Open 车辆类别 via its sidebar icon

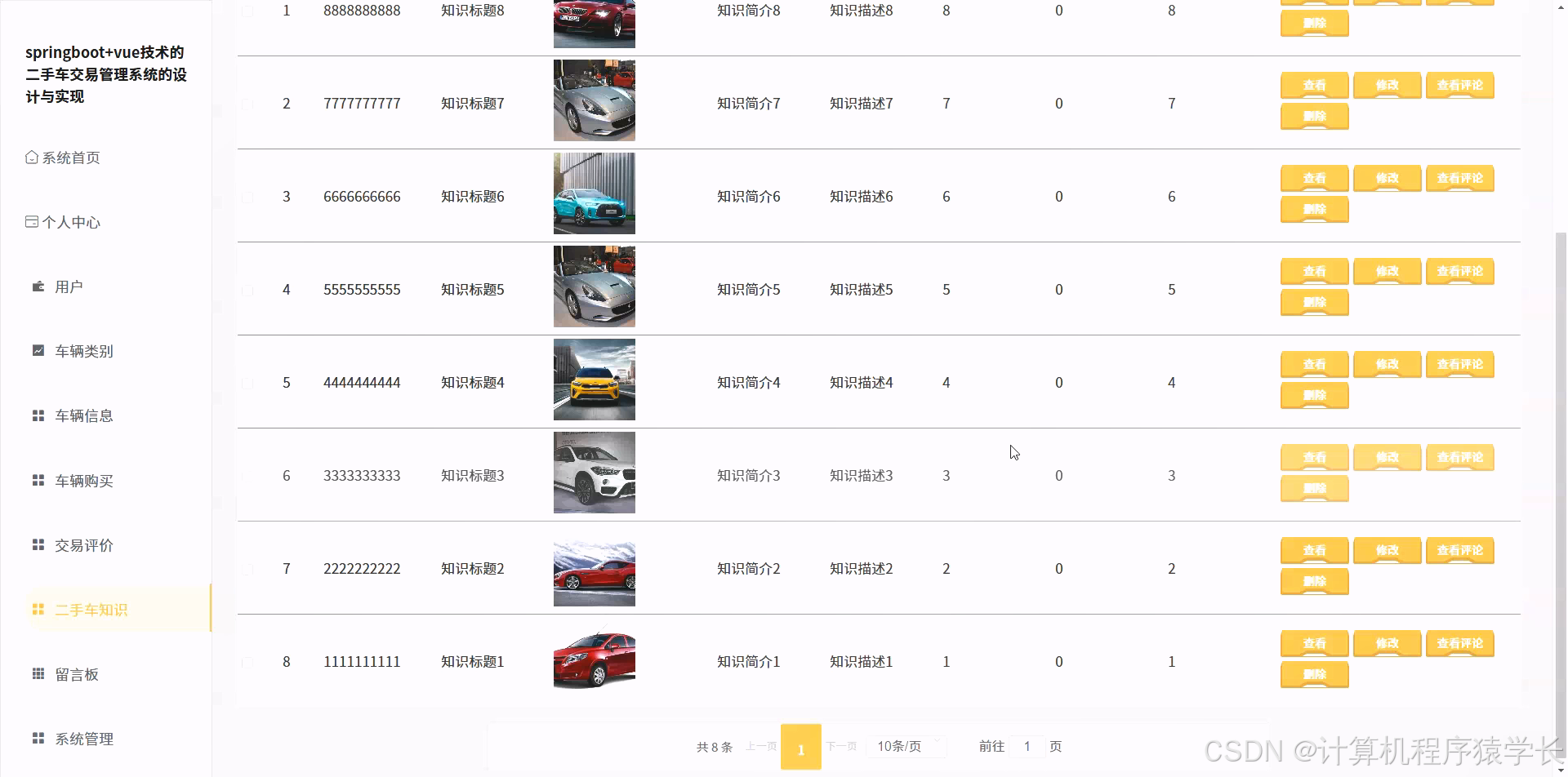pos(38,349)
